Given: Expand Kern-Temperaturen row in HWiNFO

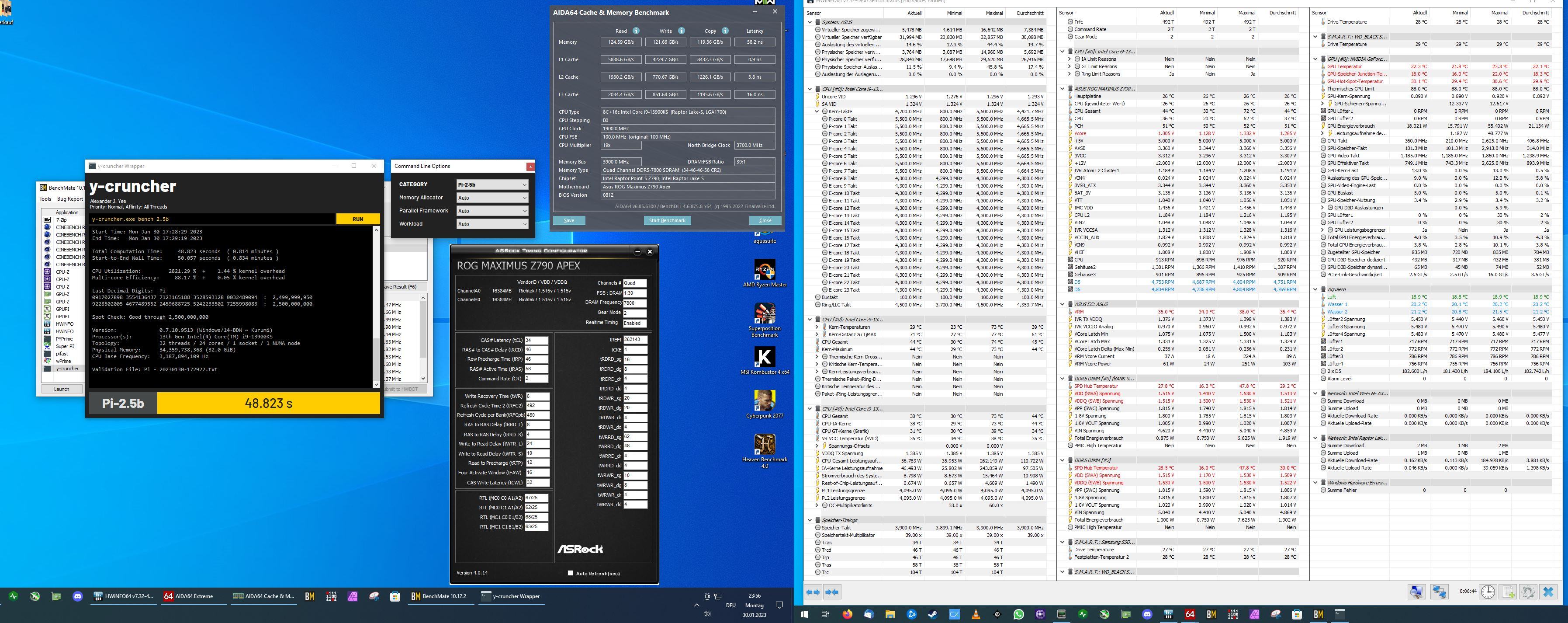Looking at the screenshot, I should pyautogui.click(x=817, y=327).
